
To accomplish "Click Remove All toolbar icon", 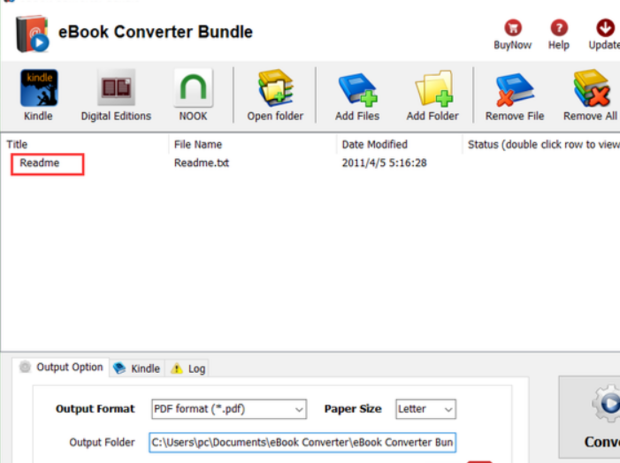I will [x=592, y=88].
